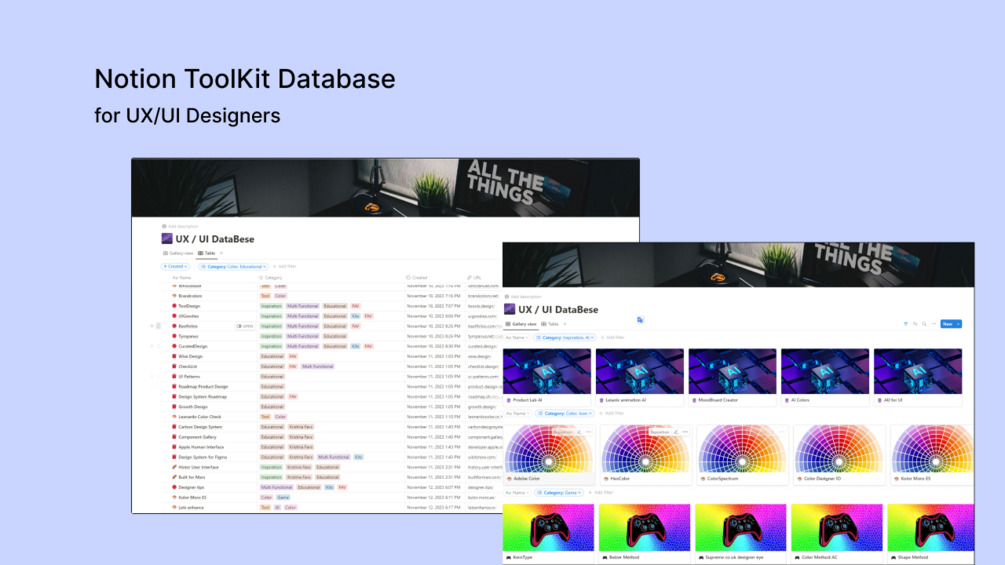Open Category: Color, Educational filter dropdown
Image resolution: width=1005 pixels, height=565 pixels.
[233, 266]
